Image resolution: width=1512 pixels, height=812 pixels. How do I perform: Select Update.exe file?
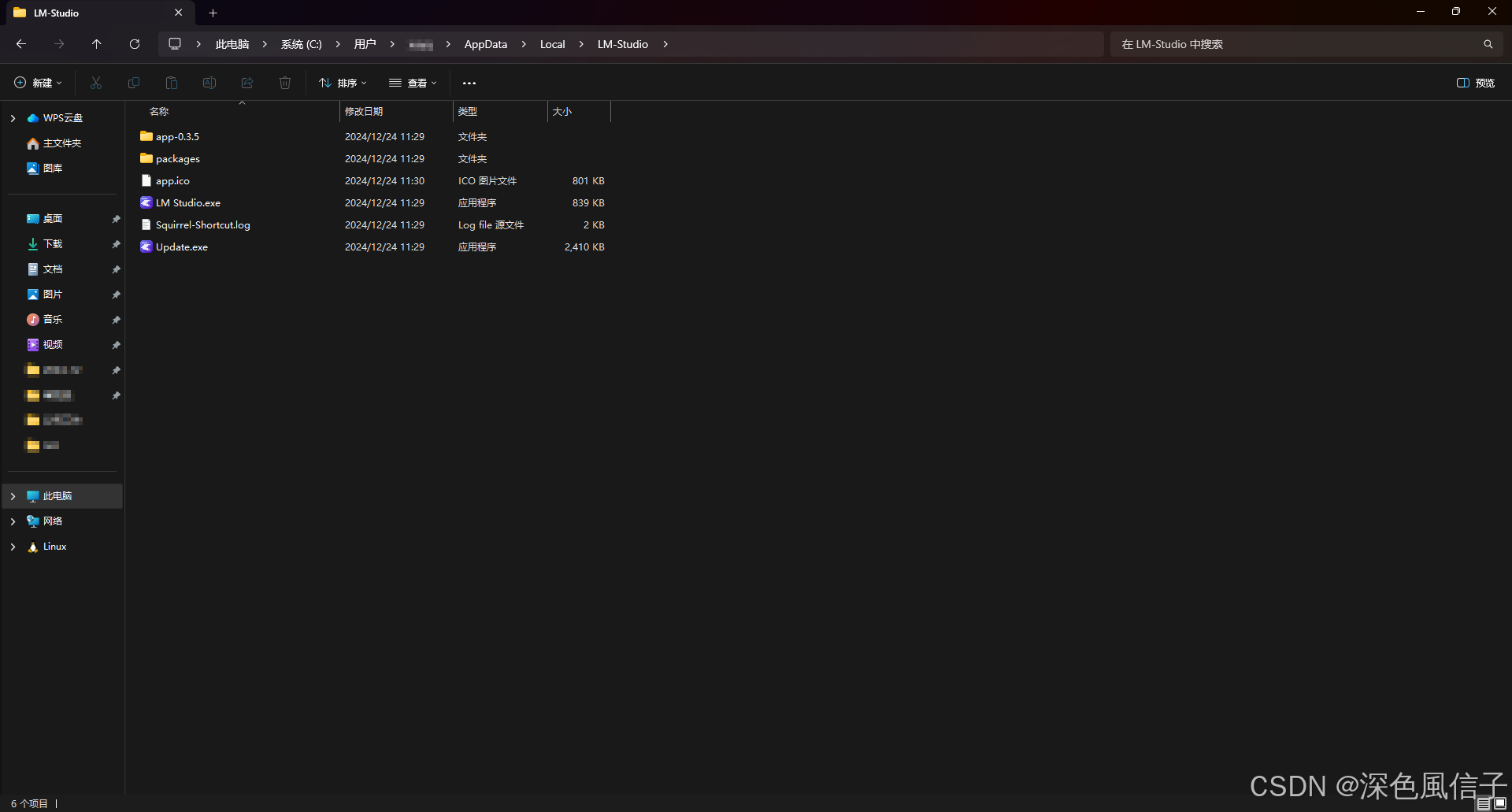coord(182,247)
